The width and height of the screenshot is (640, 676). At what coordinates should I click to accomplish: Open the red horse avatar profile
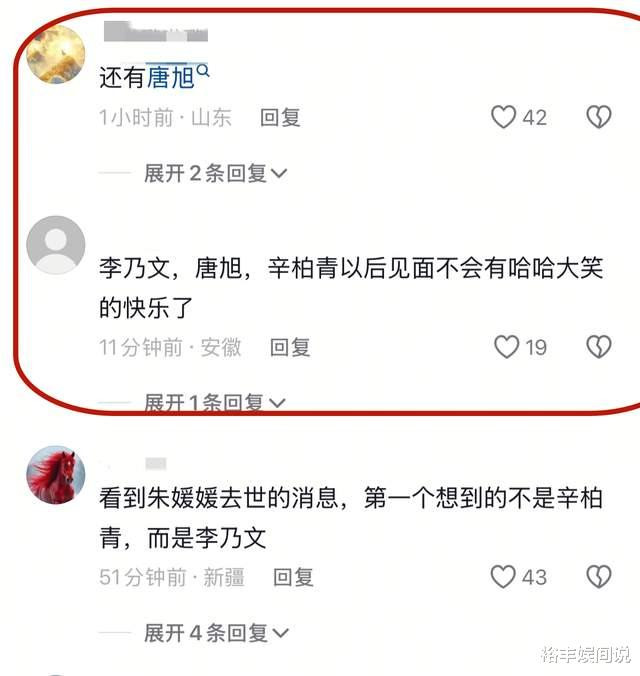(56, 475)
